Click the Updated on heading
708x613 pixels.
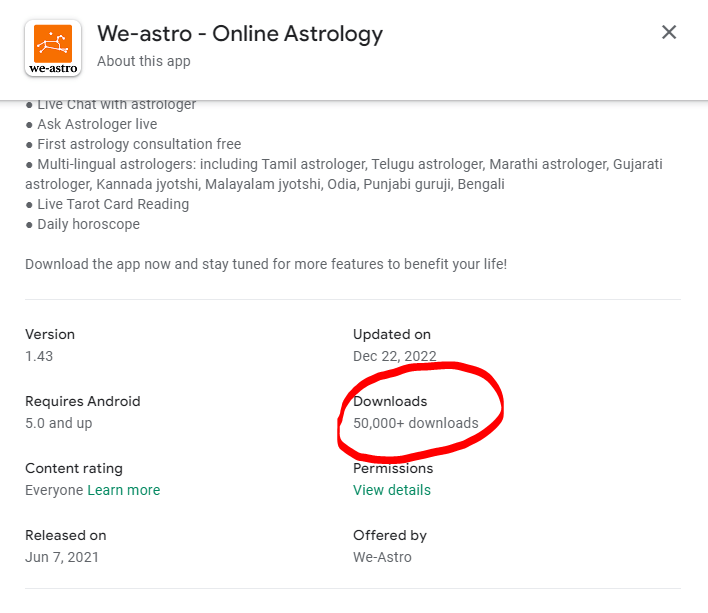(x=392, y=334)
